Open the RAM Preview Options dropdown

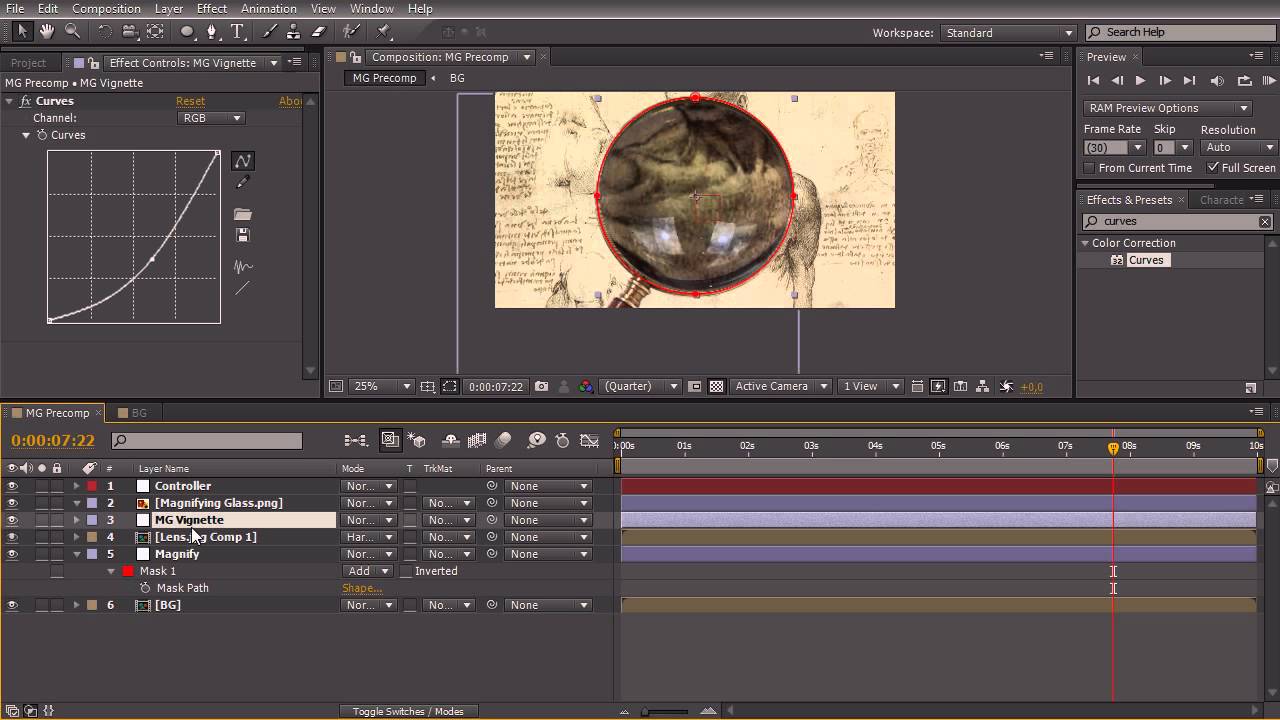tap(1168, 108)
